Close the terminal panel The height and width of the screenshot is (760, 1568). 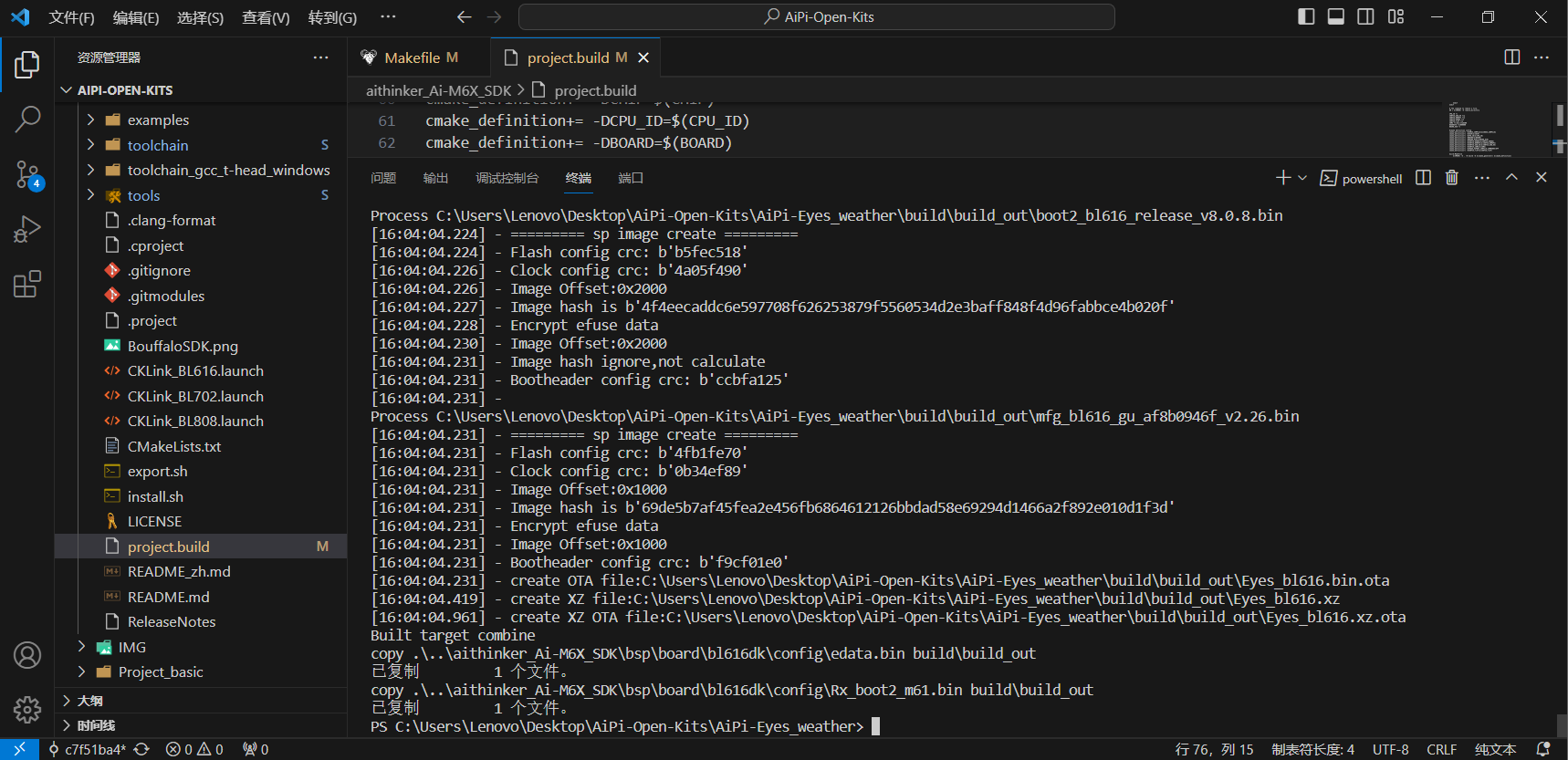click(x=1542, y=178)
